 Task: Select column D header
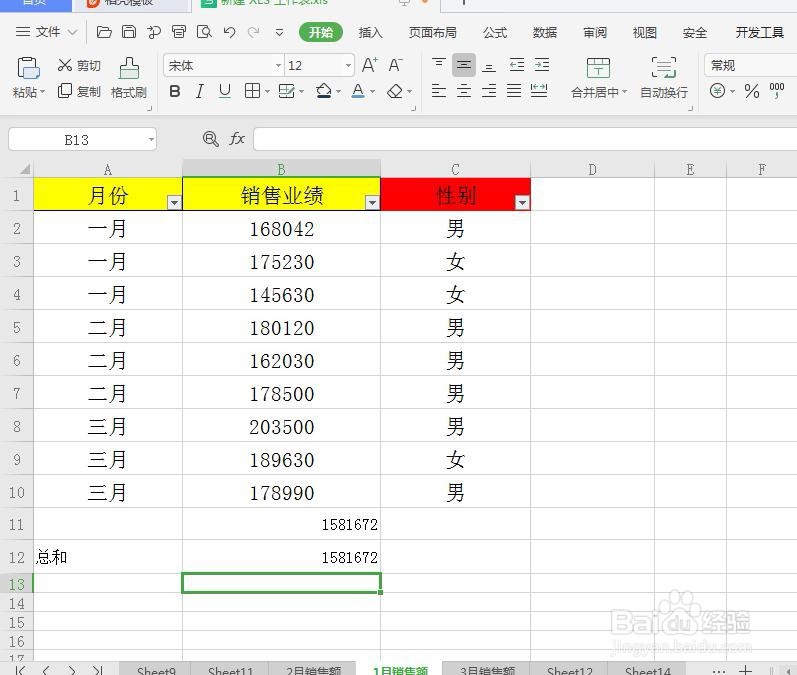click(x=592, y=169)
